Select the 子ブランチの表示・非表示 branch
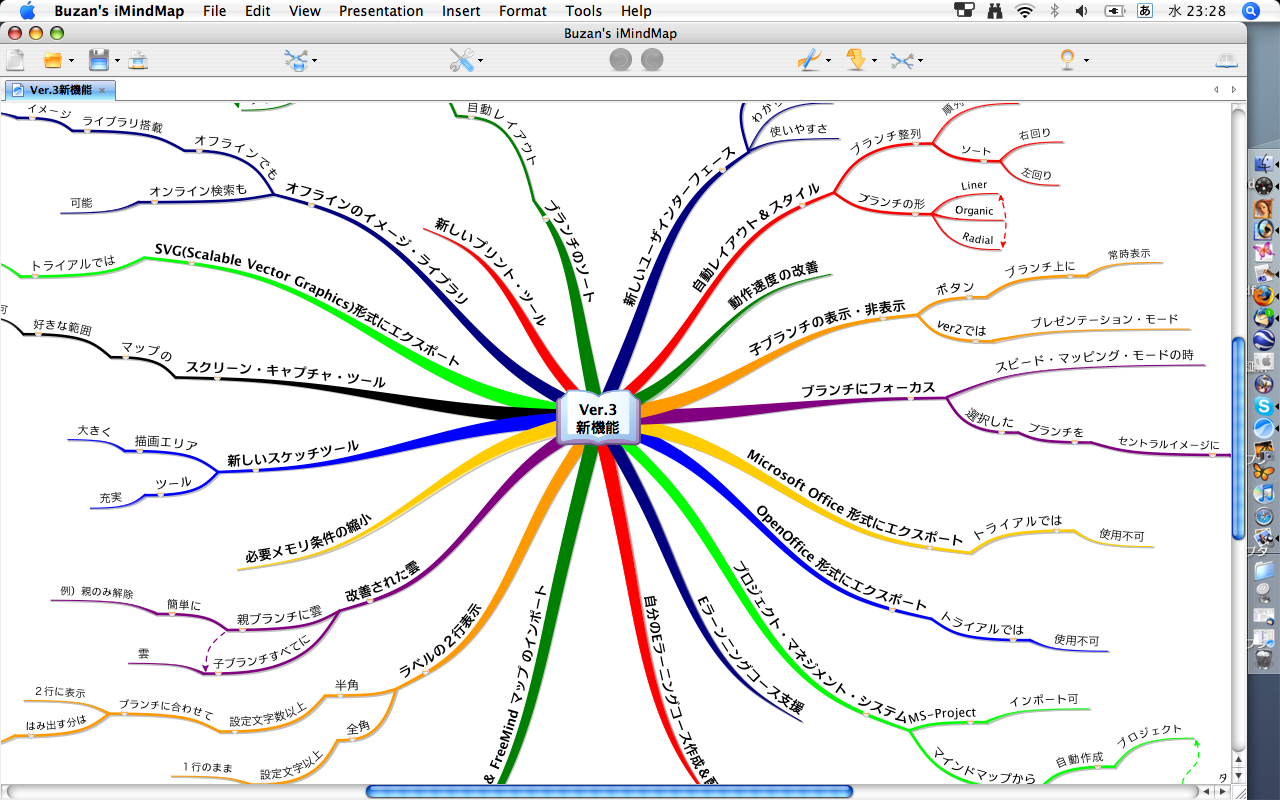The image size is (1280, 800). click(x=827, y=327)
